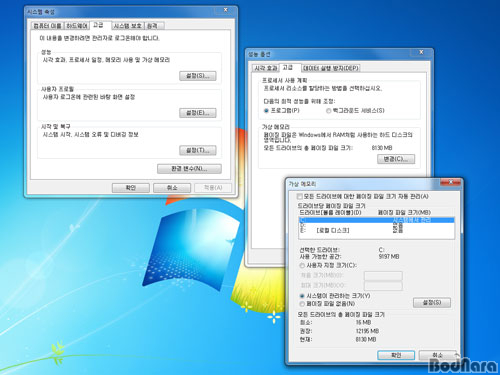Click the 8130 MB total in 성능 옵션

[382, 148]
